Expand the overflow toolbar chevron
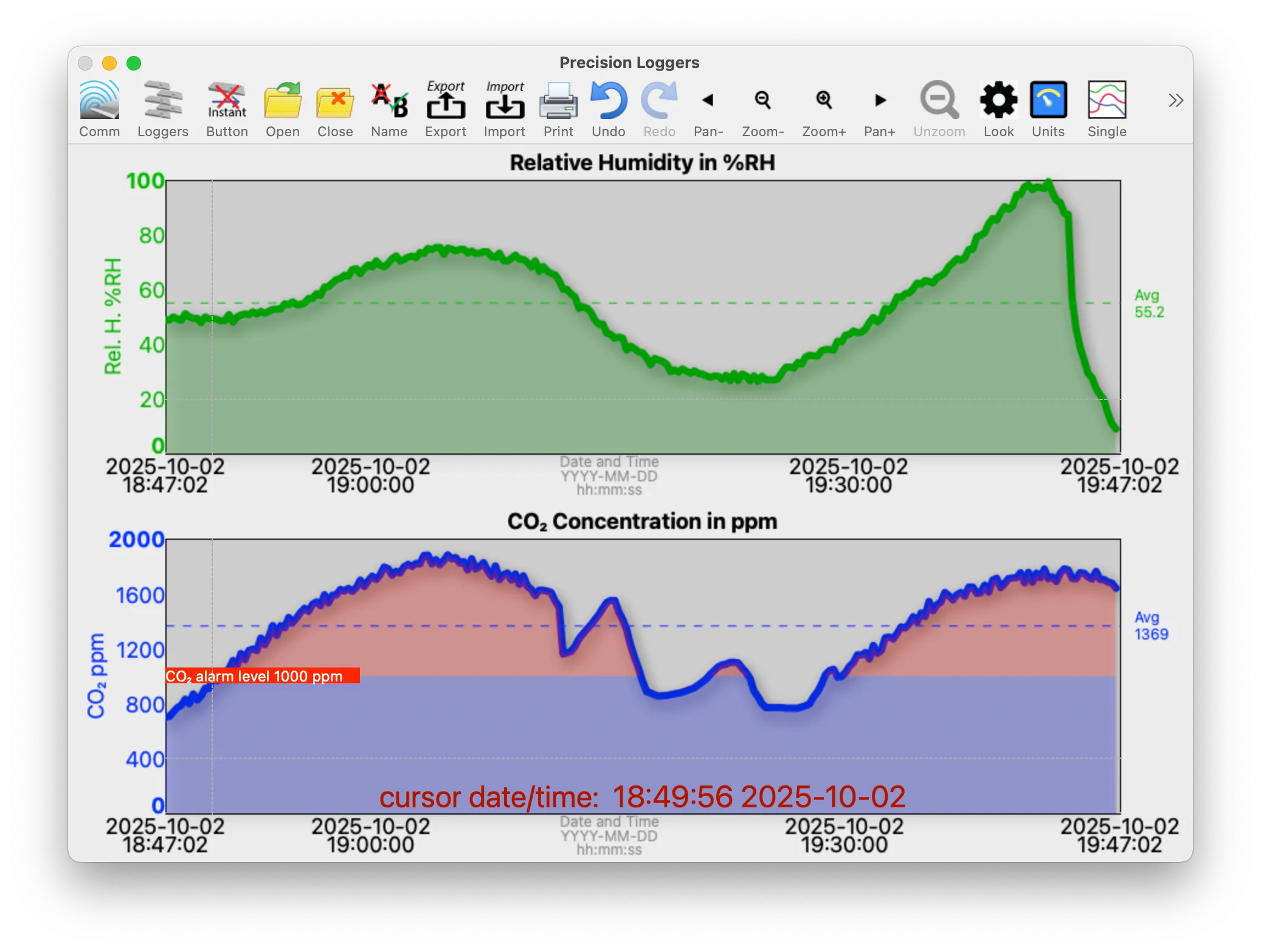The width and height of the screenshot is (1261, 952). coord(1175,100)
